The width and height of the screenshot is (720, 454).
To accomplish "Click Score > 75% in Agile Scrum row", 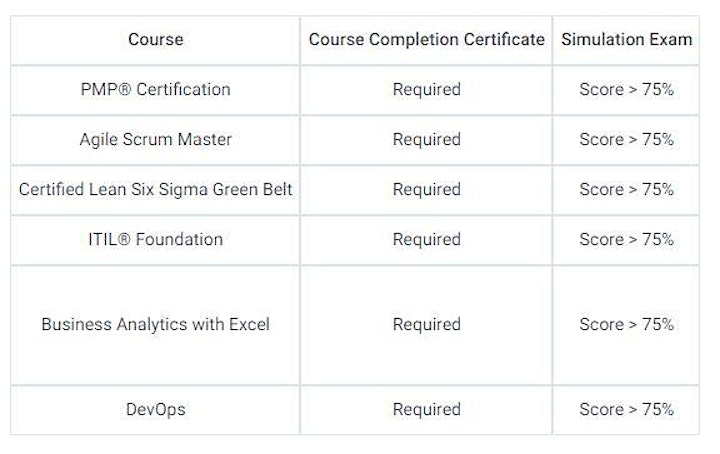I will click(x=626, y=139).
